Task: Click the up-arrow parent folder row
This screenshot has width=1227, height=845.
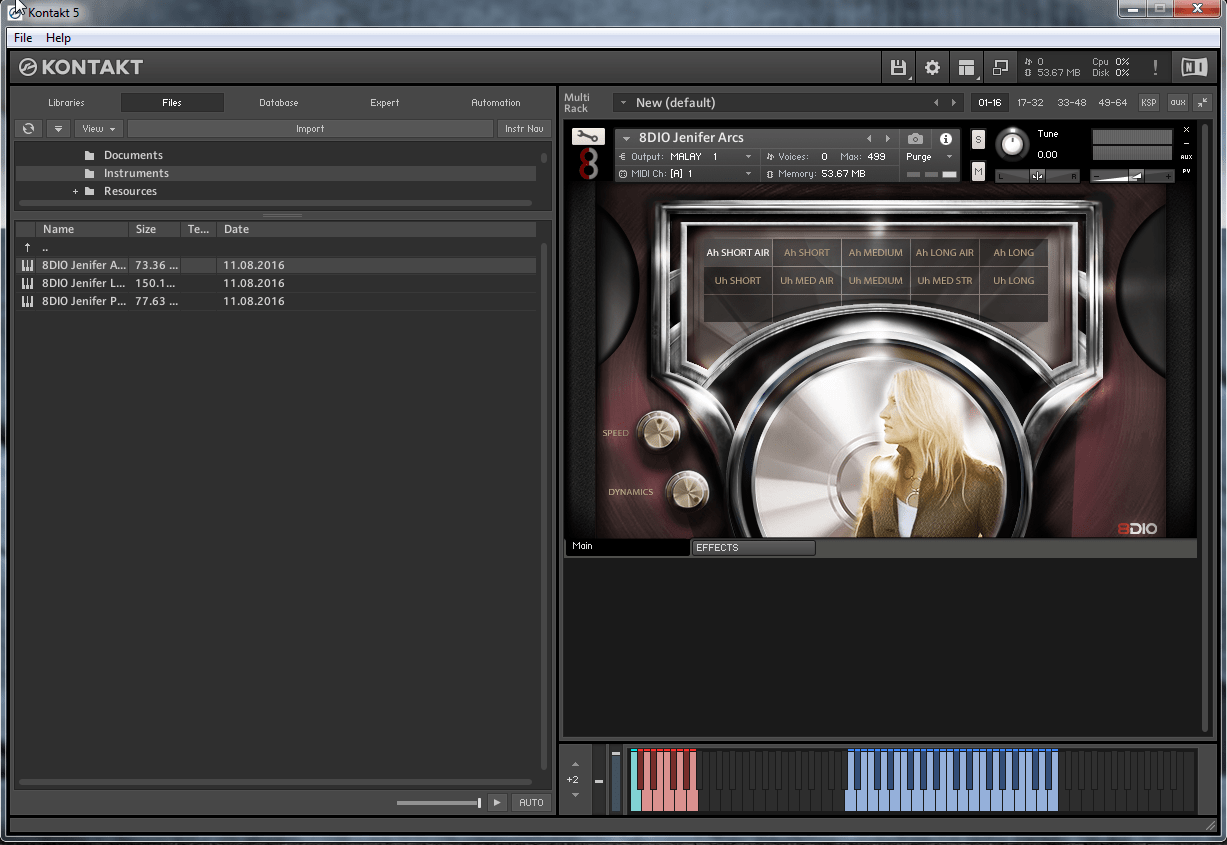Action: tap(276, 247)
